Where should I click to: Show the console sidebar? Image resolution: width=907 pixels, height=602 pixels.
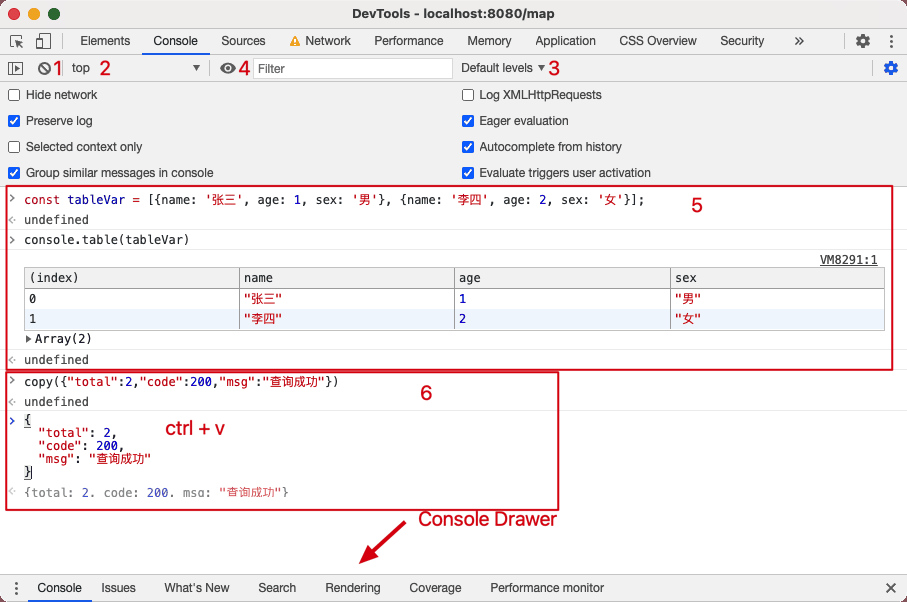tap(16, 68)
